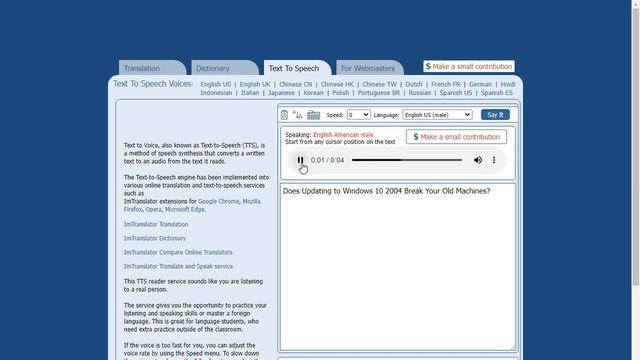Open the audio player three-dot menu

tap(494, 160)
